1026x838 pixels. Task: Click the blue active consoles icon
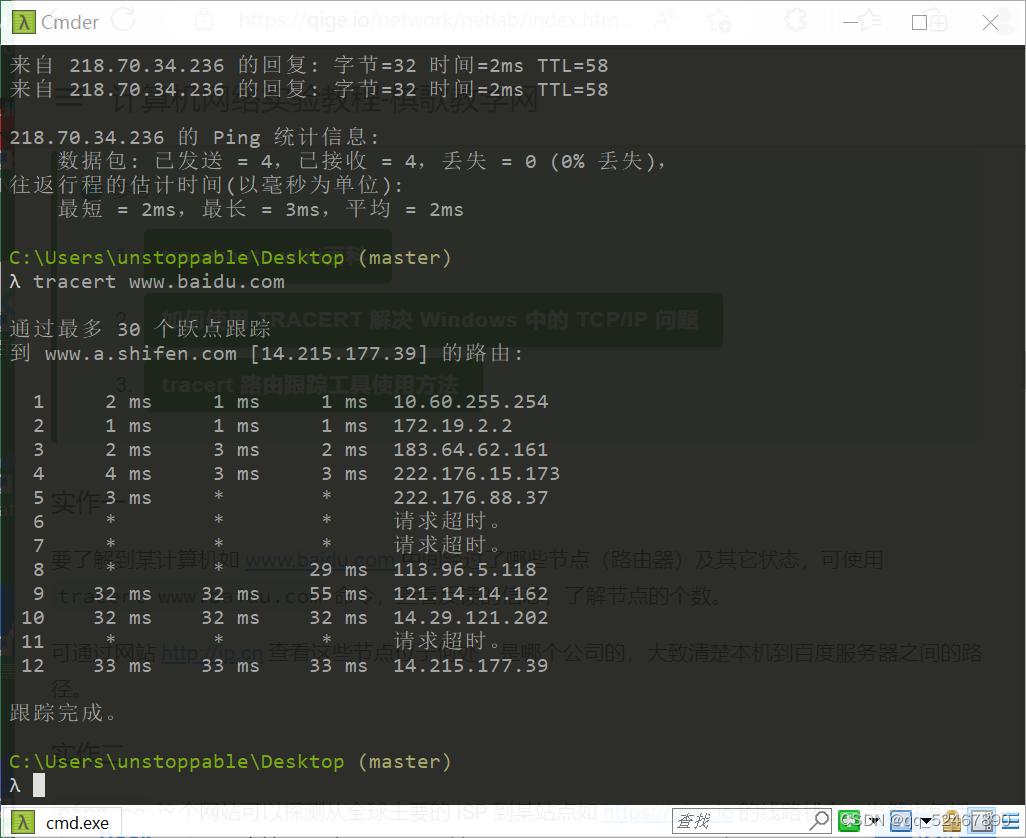(901, 820)
